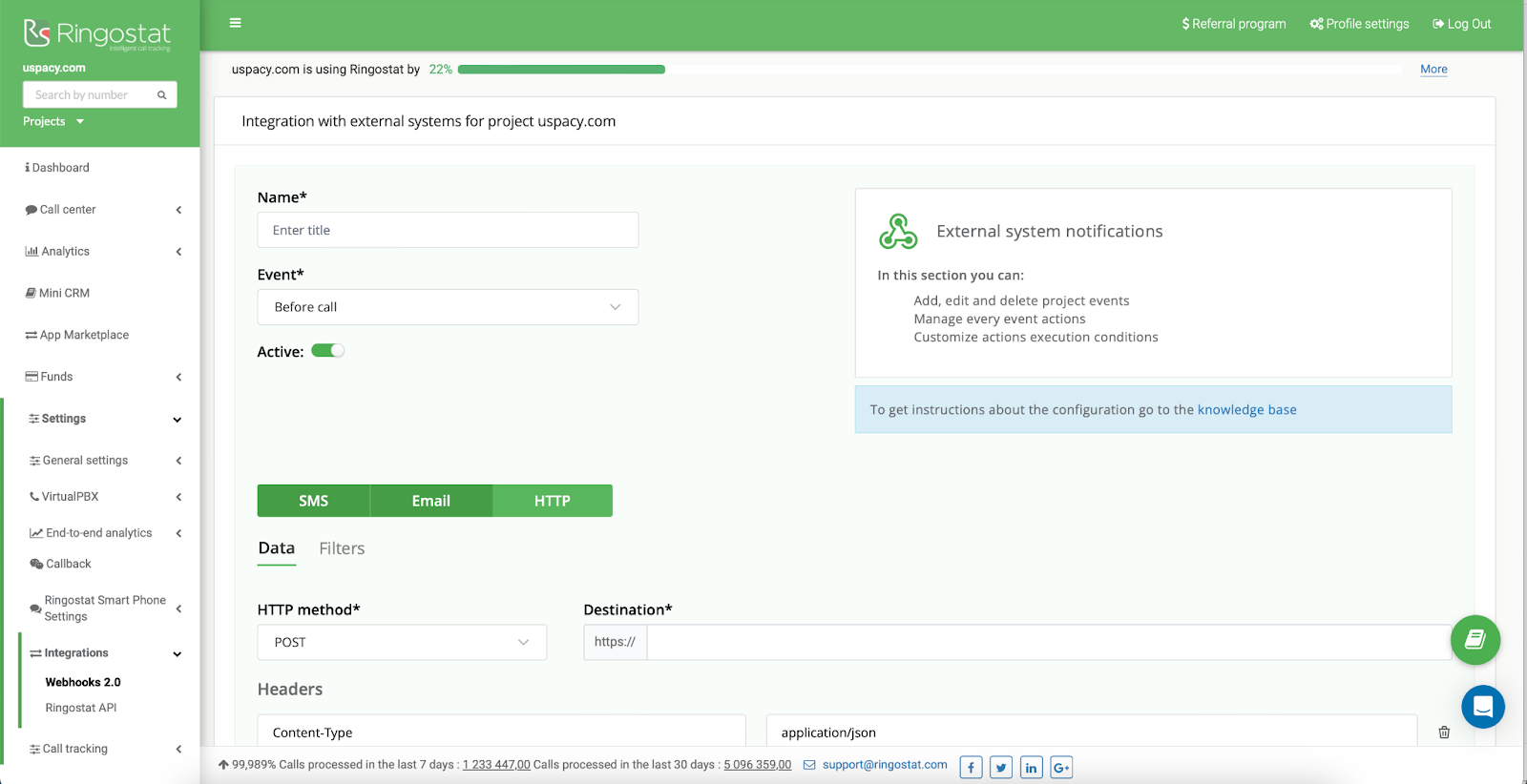The width and height of the screenshot is (1527, 784).
Task: Open Ringostat Google Plus page icon
Action: point(1061,768)
